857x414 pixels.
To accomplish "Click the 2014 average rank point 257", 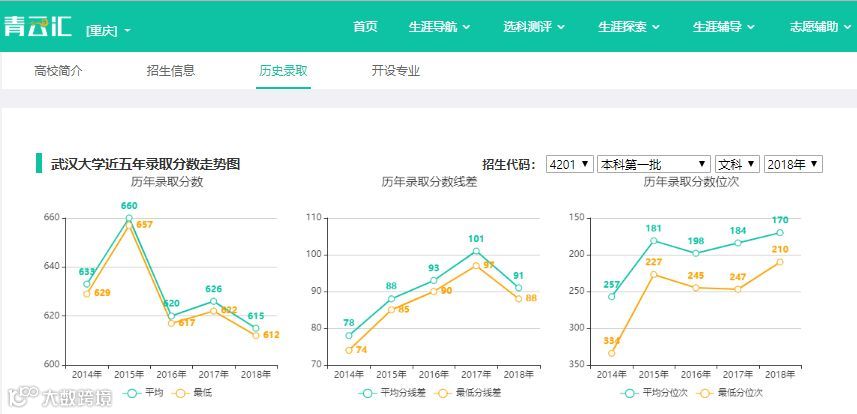I will 612,296.
